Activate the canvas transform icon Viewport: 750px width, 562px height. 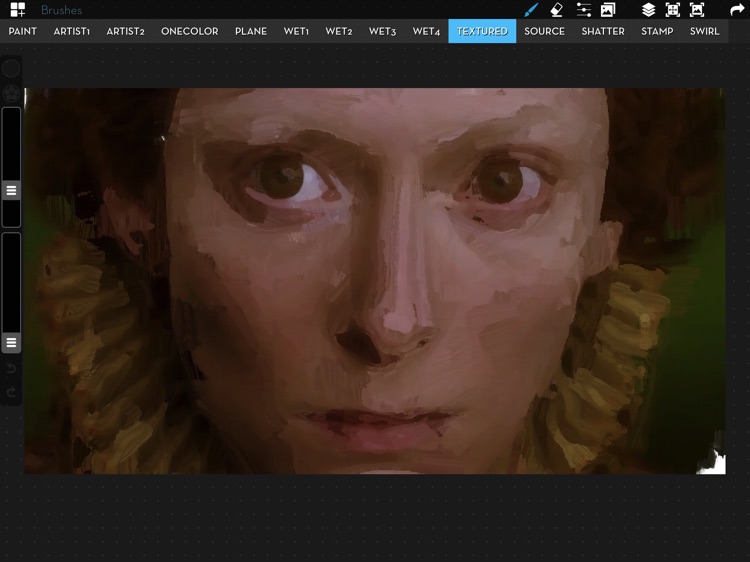(x=673, y=10)
